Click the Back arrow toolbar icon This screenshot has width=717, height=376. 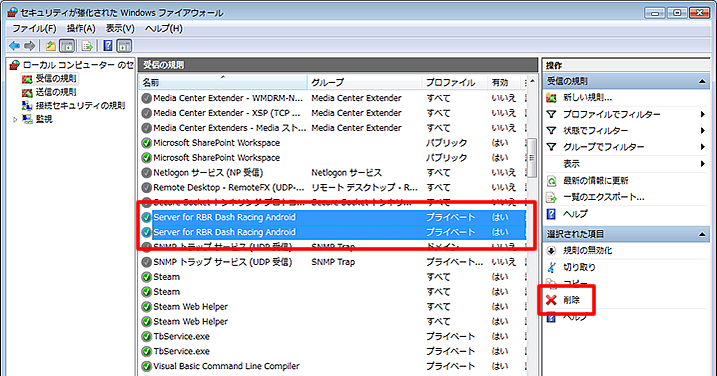click(14, 45)
